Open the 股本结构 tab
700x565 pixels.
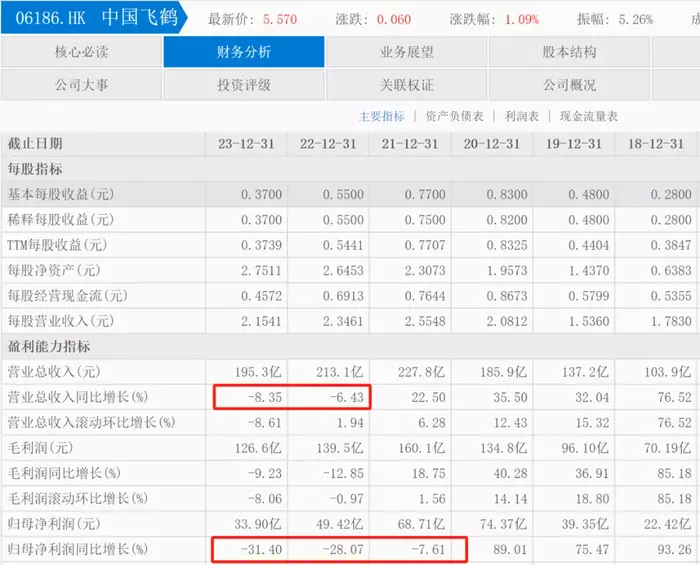569,52
